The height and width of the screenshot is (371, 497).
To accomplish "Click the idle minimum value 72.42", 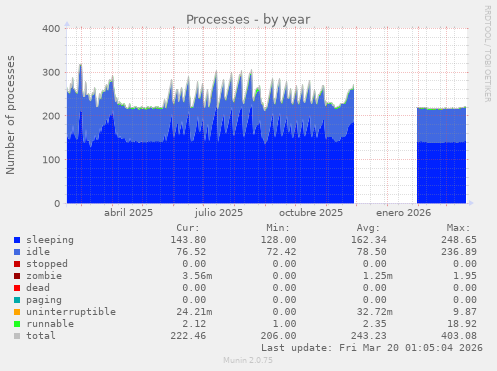I will (x=281, y=252).
